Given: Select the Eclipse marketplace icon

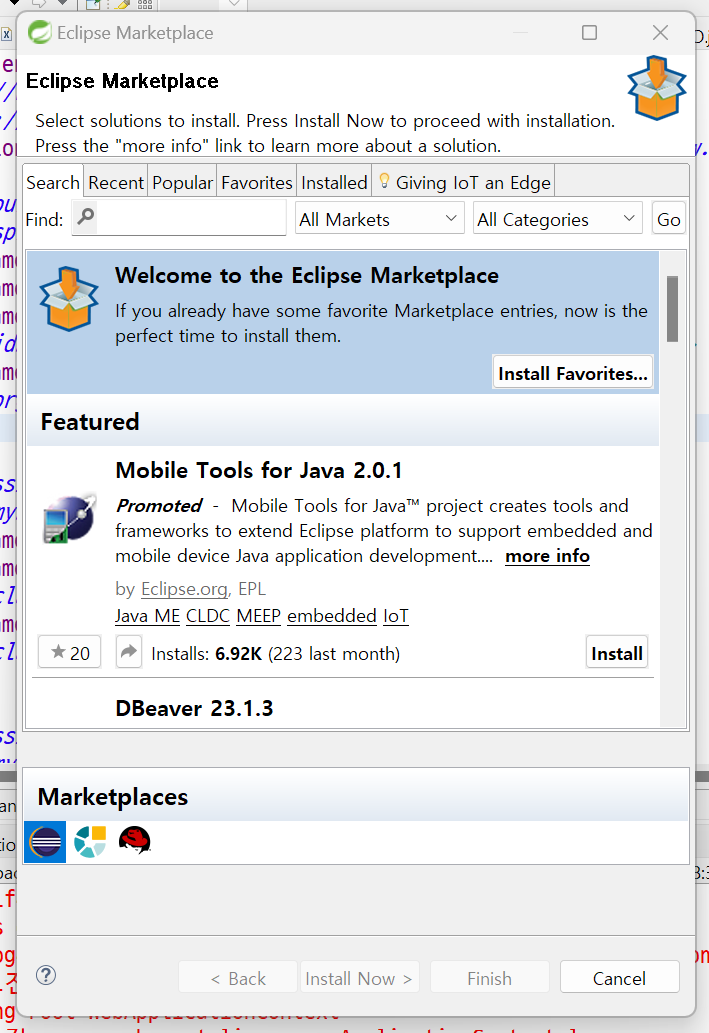Looking at the screenshot, I should point(45,842).
